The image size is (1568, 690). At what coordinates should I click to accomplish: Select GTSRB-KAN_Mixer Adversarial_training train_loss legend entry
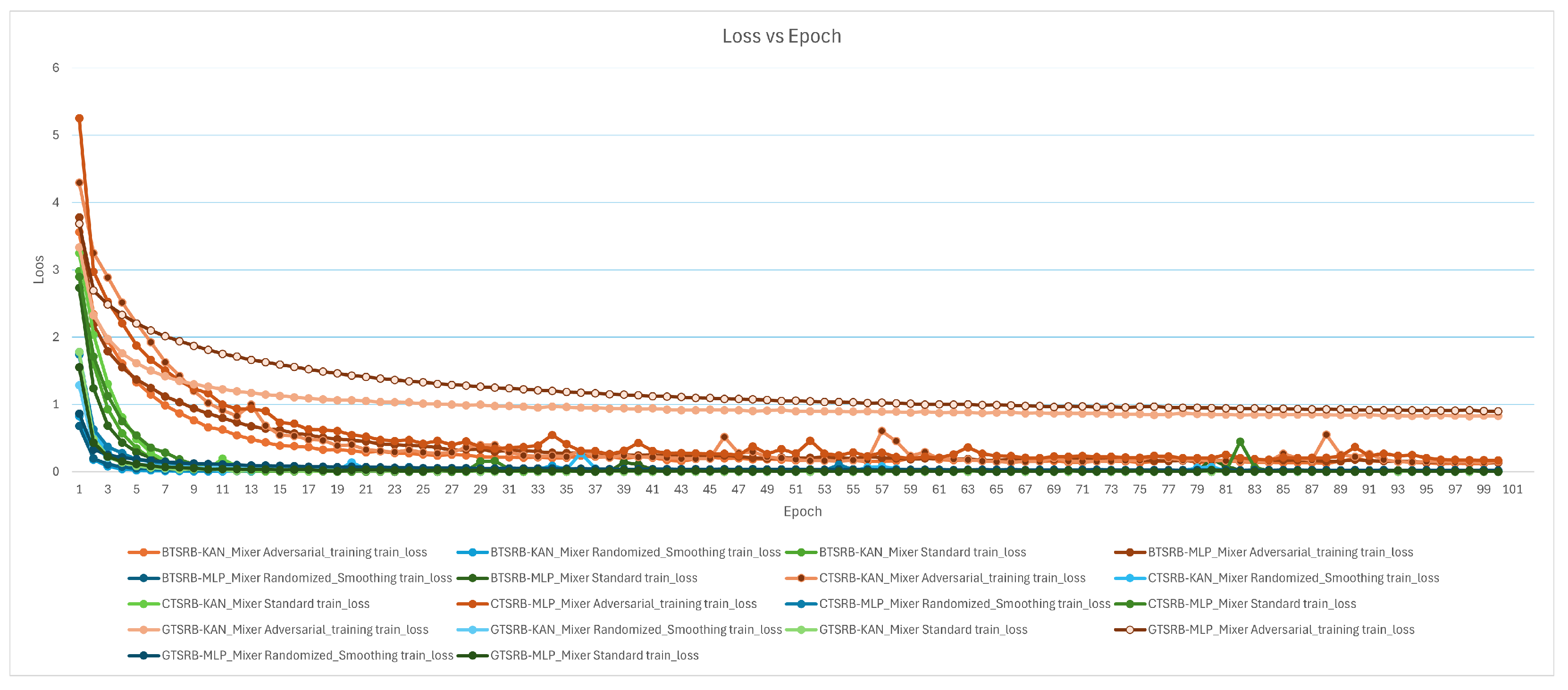click(x=294, y=630)
